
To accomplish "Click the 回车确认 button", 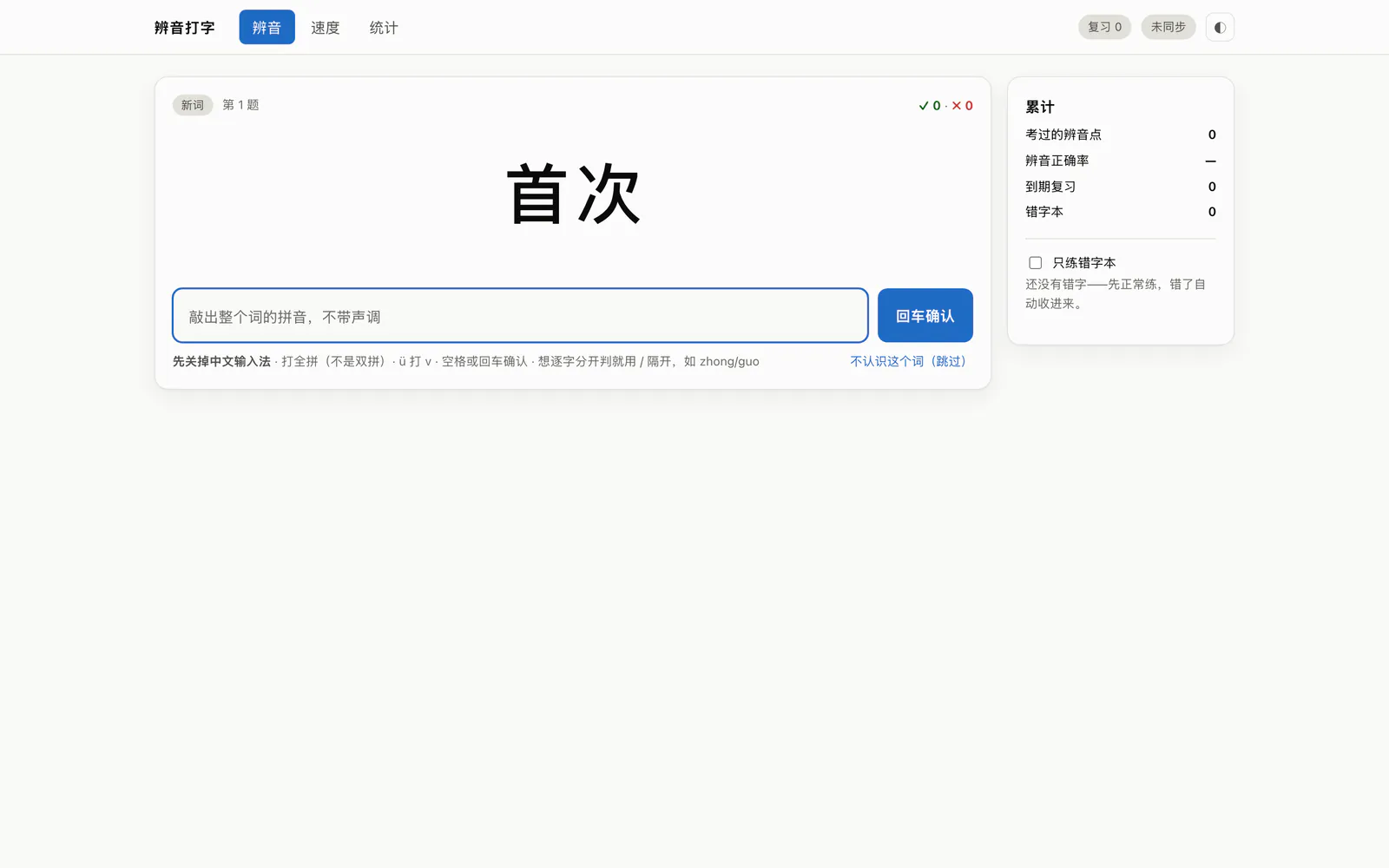I will [925, 315].
